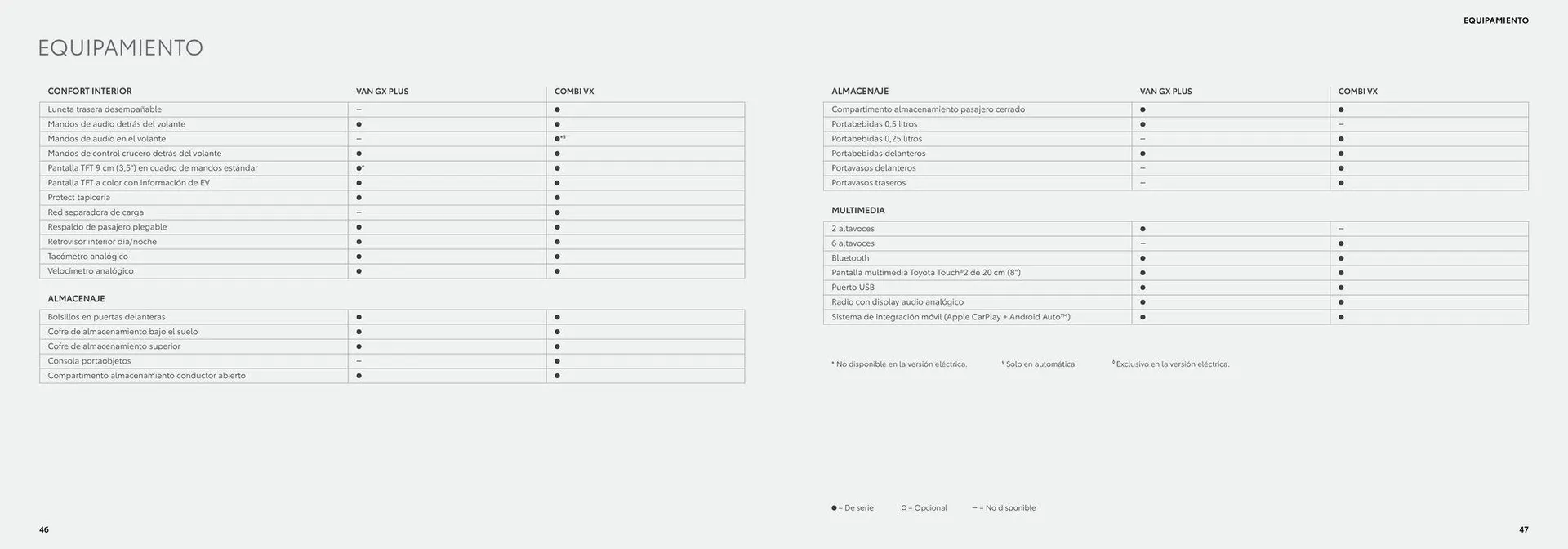This screenshot has height=549, width=1568.
Task: Click the VAN GX PLUS dot for "Puerto USB"
Action: pos(1143,288)
